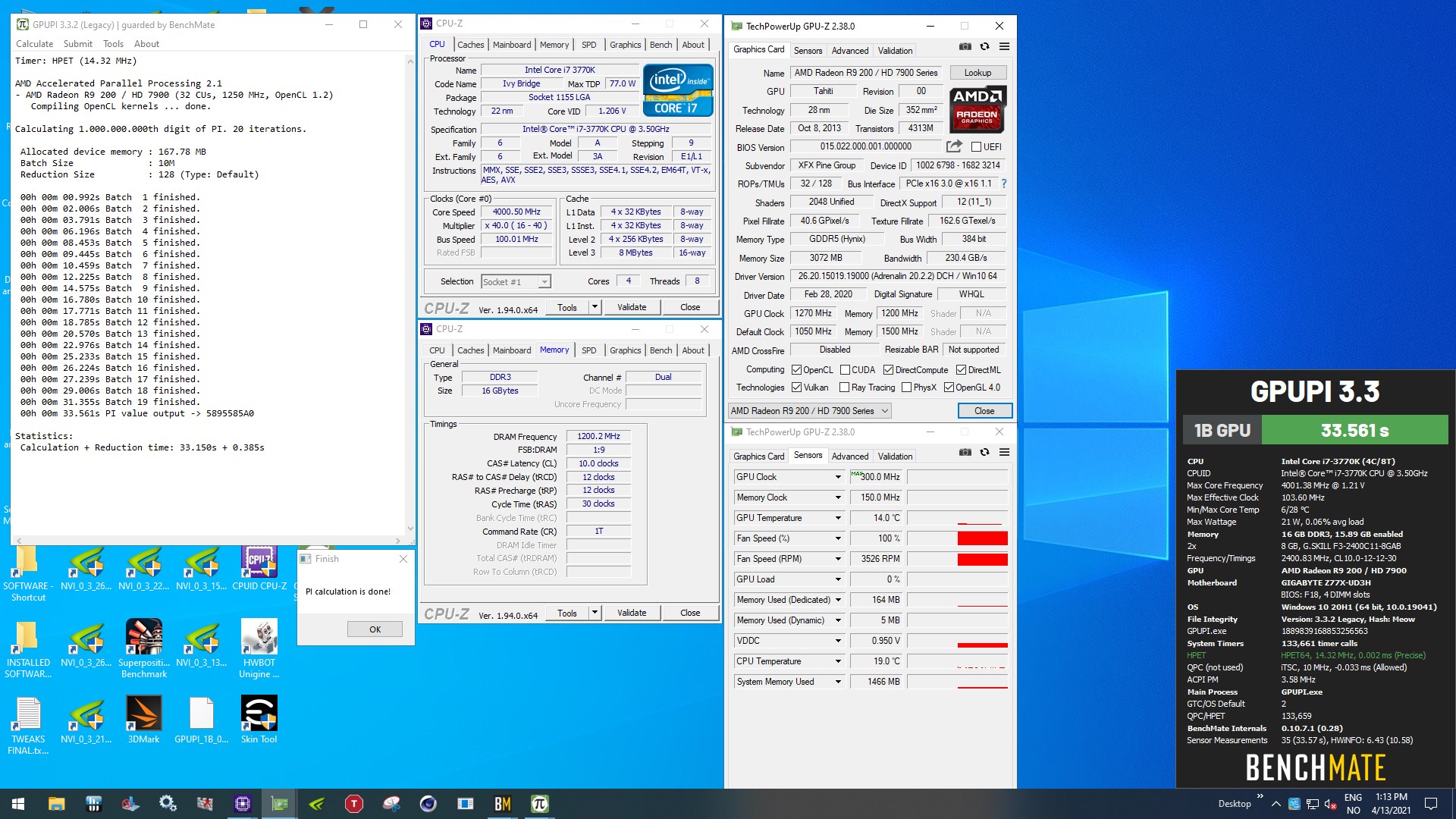This screenshot has width=1456, height=819.
Task: Click Close in the lower CPU-Z window
Action: (690, 613)
